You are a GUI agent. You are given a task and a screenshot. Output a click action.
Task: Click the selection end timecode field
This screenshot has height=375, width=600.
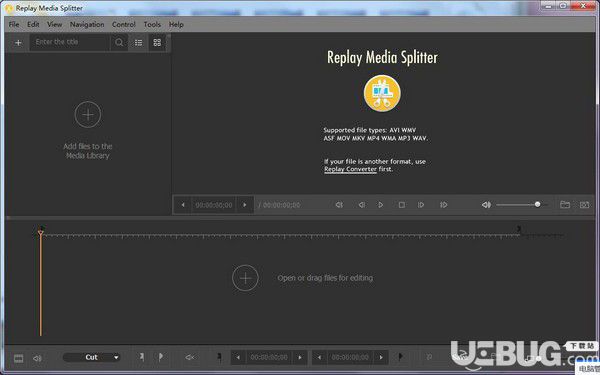pos(350,357)
